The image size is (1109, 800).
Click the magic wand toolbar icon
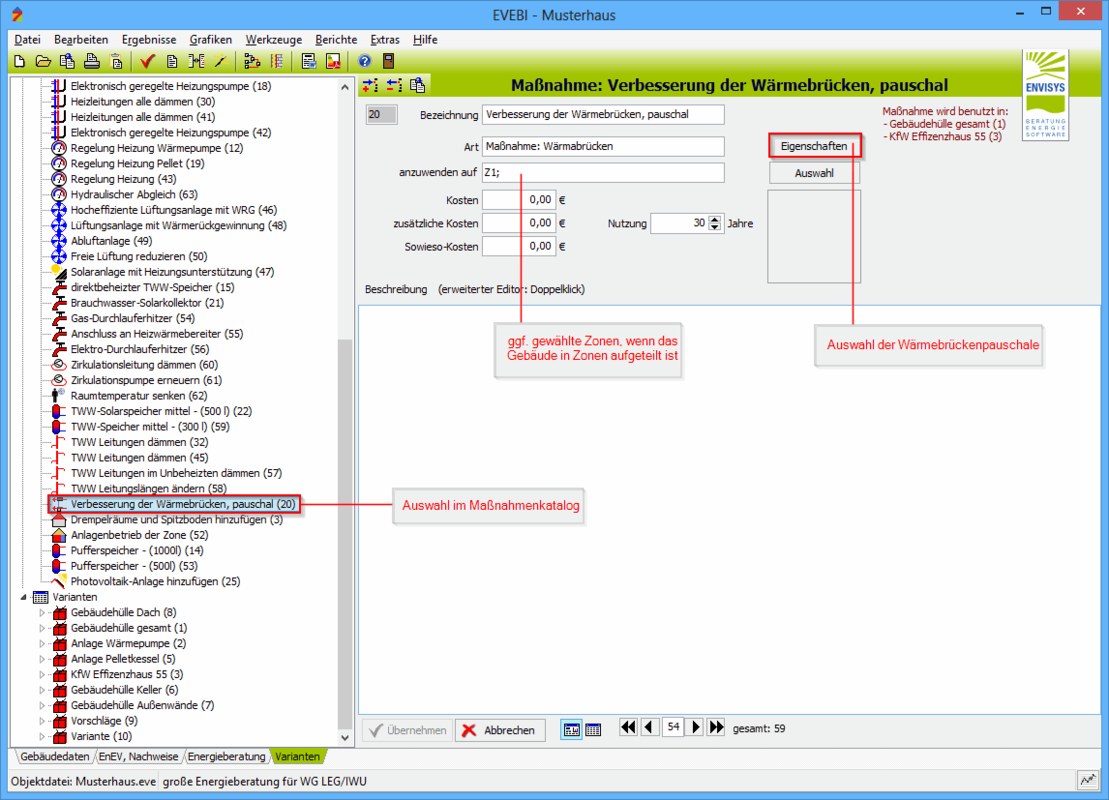(x=220, y=61)
